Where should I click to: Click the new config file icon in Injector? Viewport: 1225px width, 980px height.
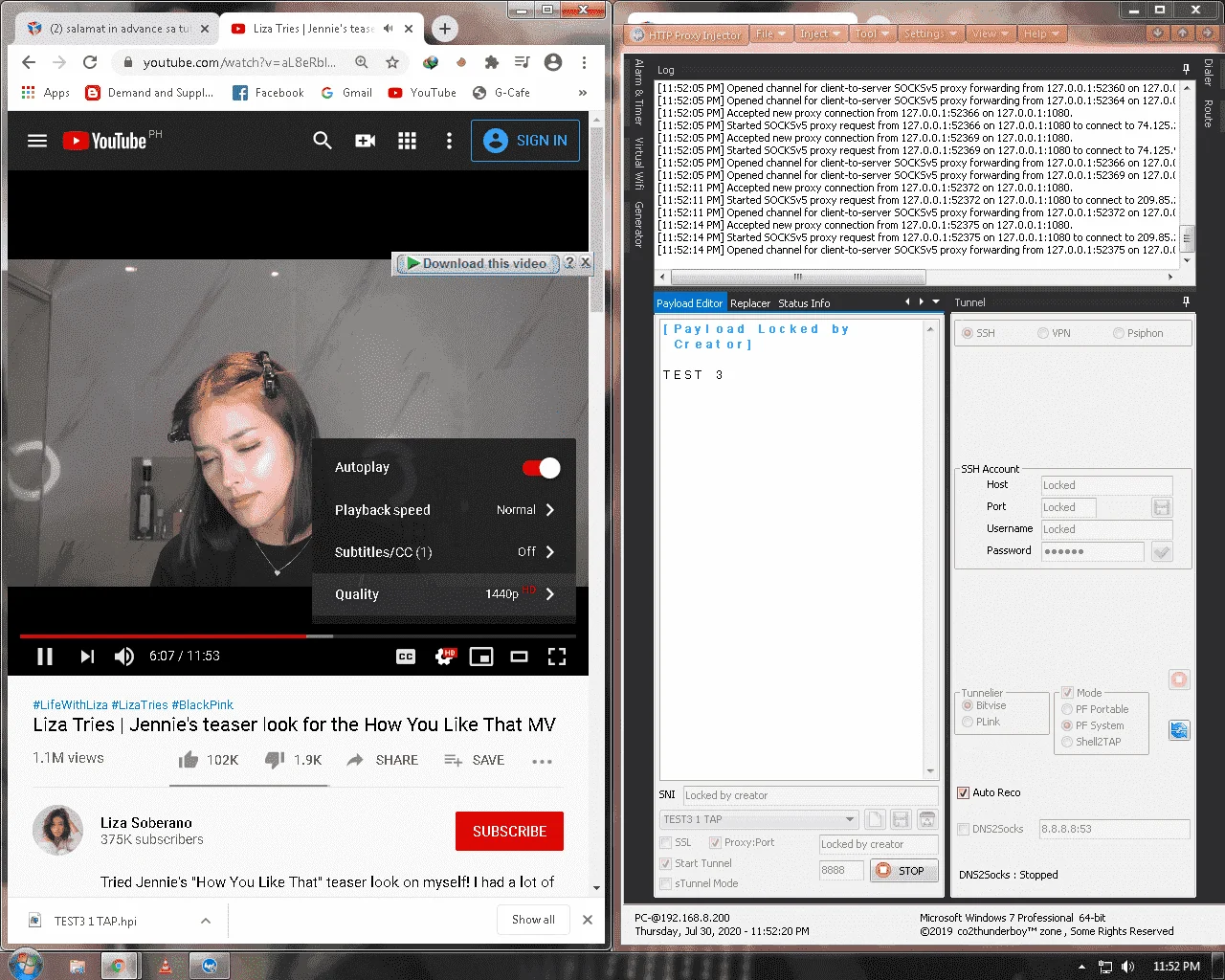875,819
